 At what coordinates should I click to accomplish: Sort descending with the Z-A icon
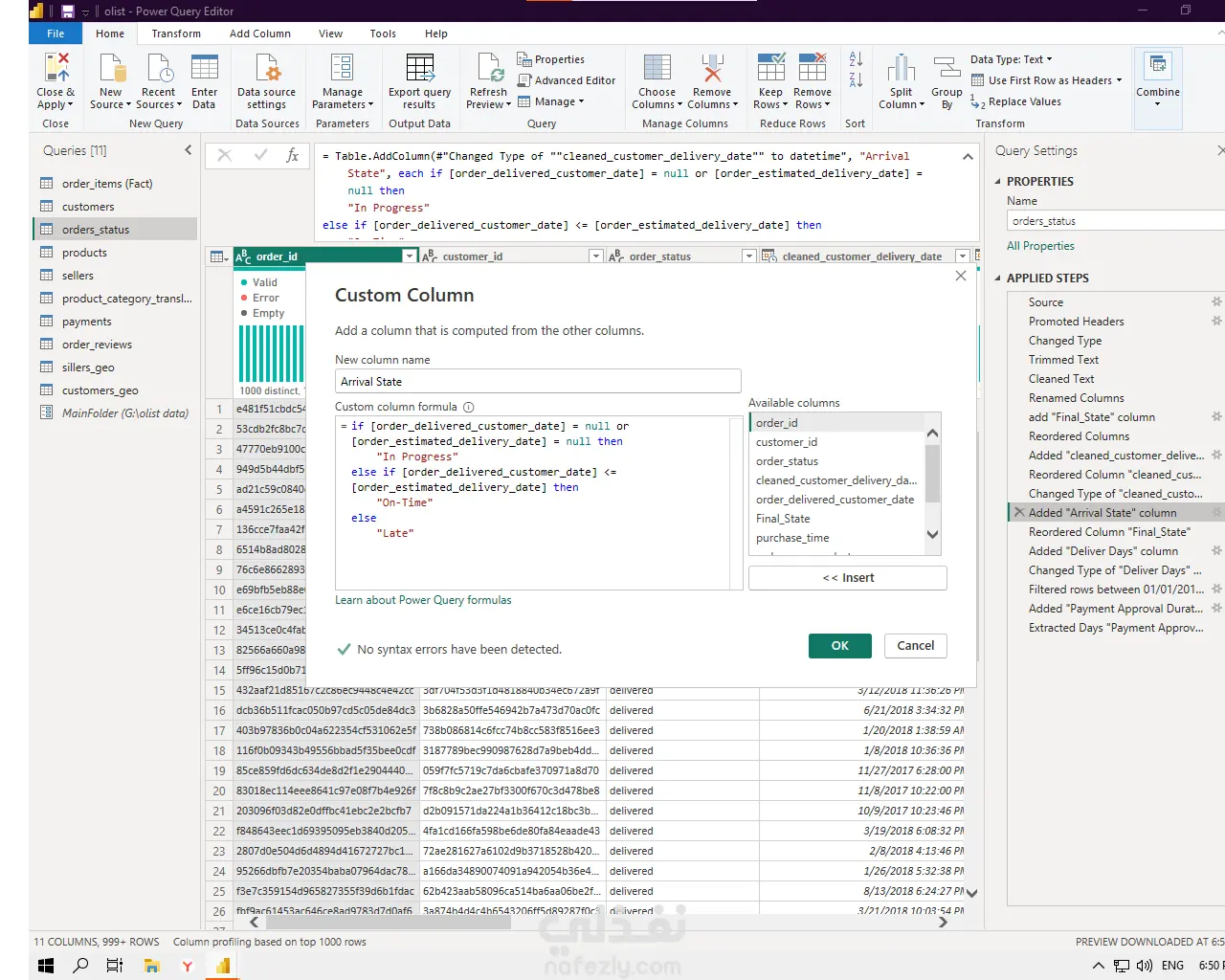tap(856, 80)
